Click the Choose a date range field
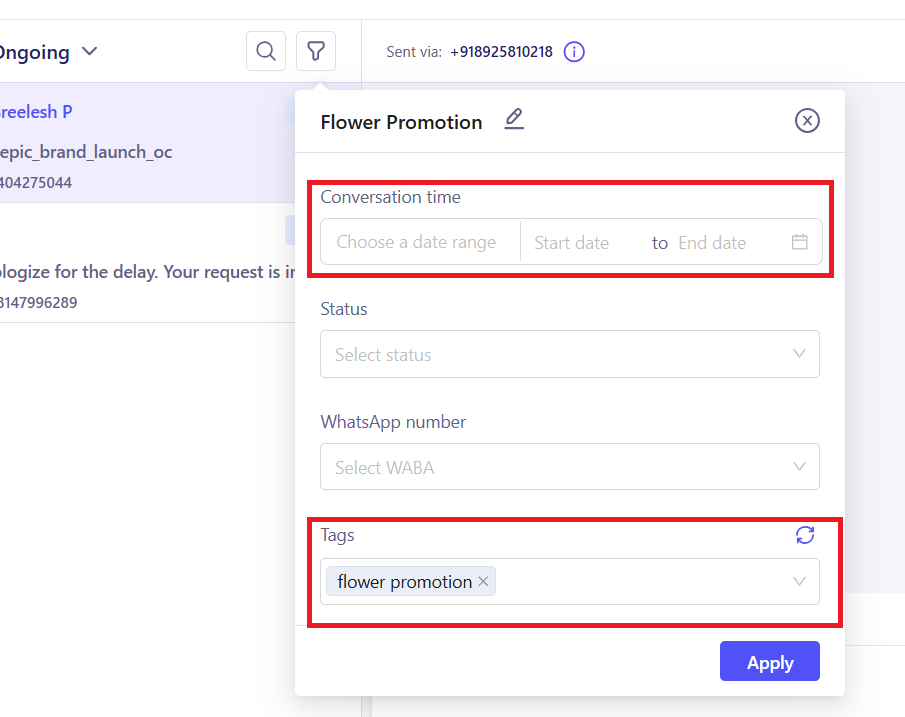 click(x=416, y=242)
